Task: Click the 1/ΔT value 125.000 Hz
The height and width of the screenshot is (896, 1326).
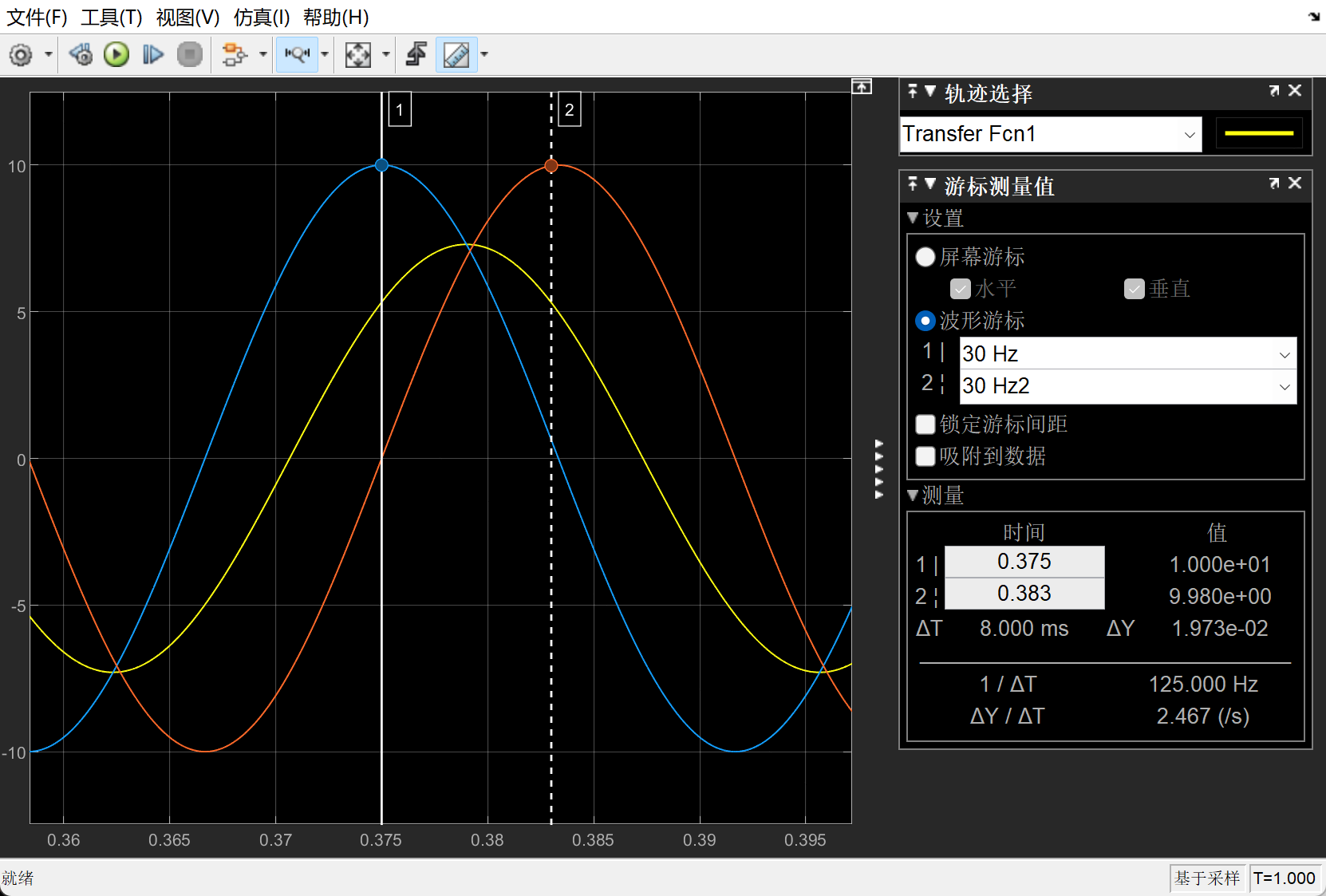Action: [1203, 685]
